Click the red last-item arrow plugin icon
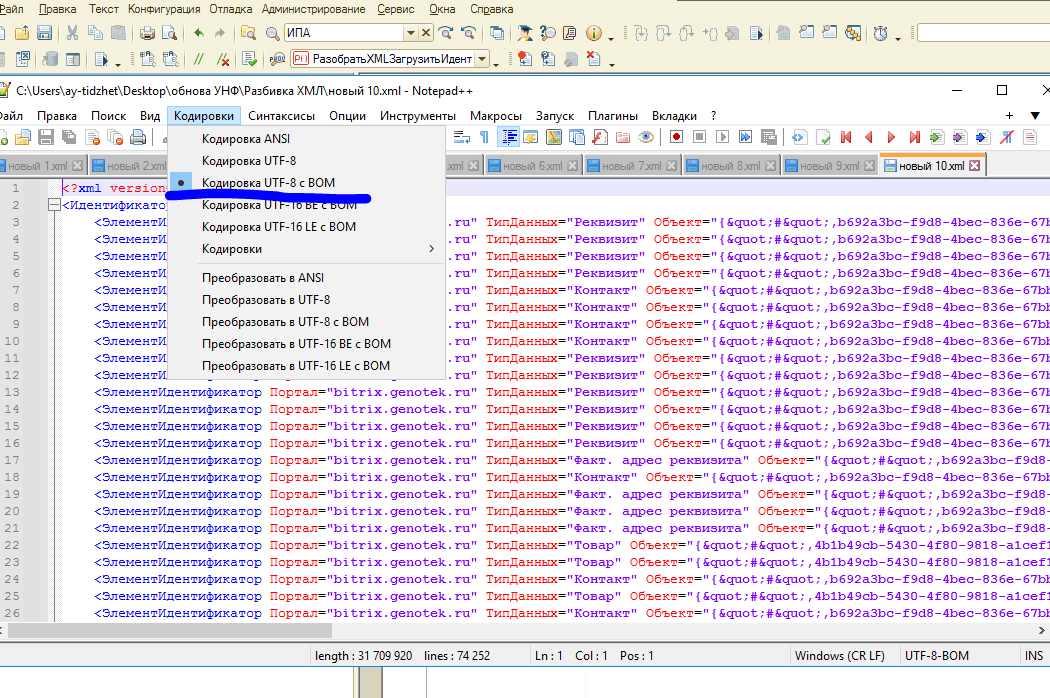The height and width of the screenshot is (698, 1050). pyautogui.click(x=914, y=137)
